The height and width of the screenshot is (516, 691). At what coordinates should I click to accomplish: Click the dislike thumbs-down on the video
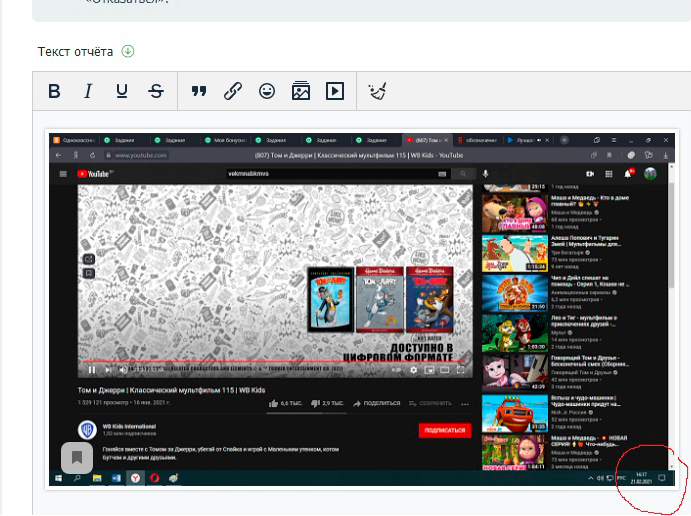315,403
